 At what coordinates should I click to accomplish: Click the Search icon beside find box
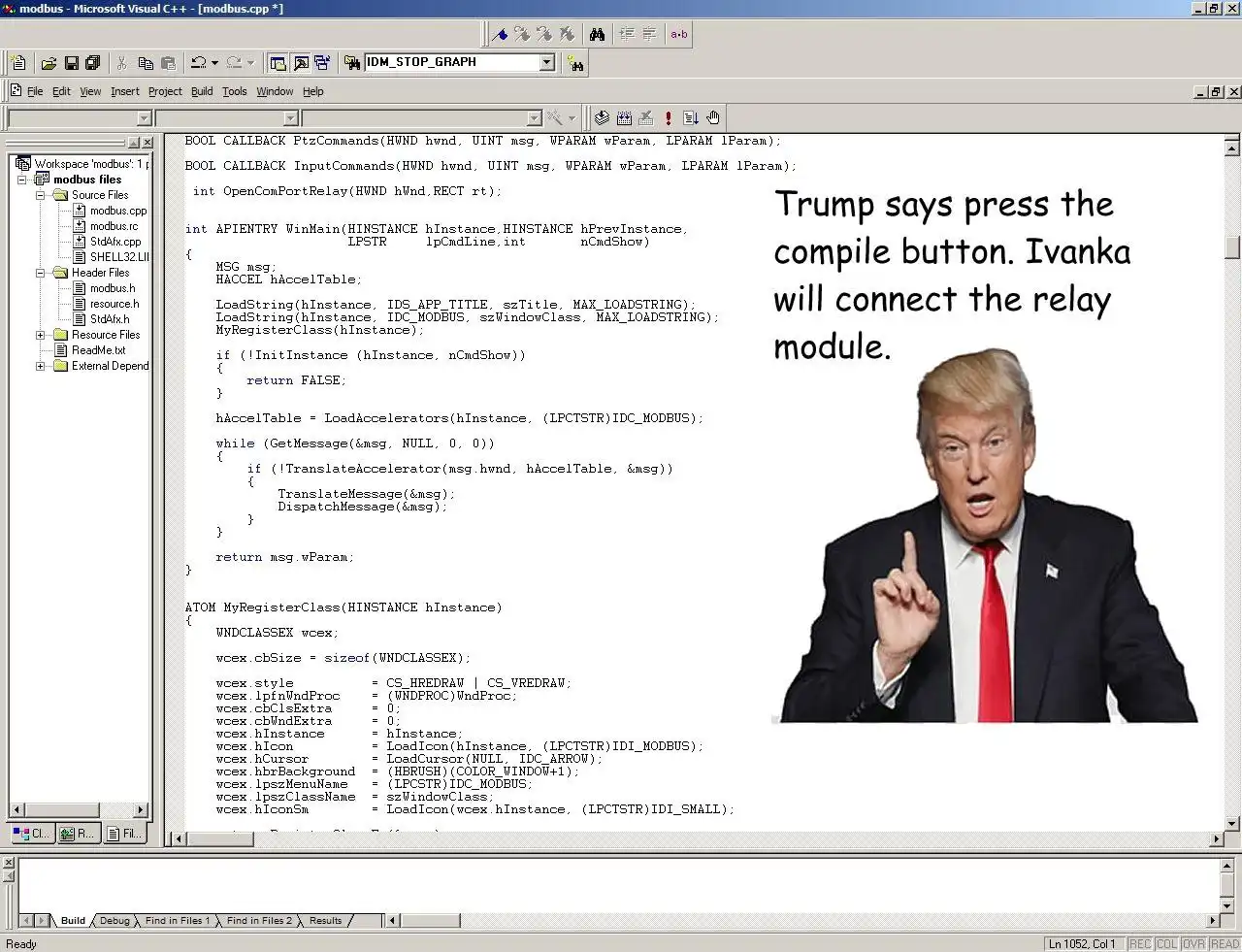pos(576,64)
